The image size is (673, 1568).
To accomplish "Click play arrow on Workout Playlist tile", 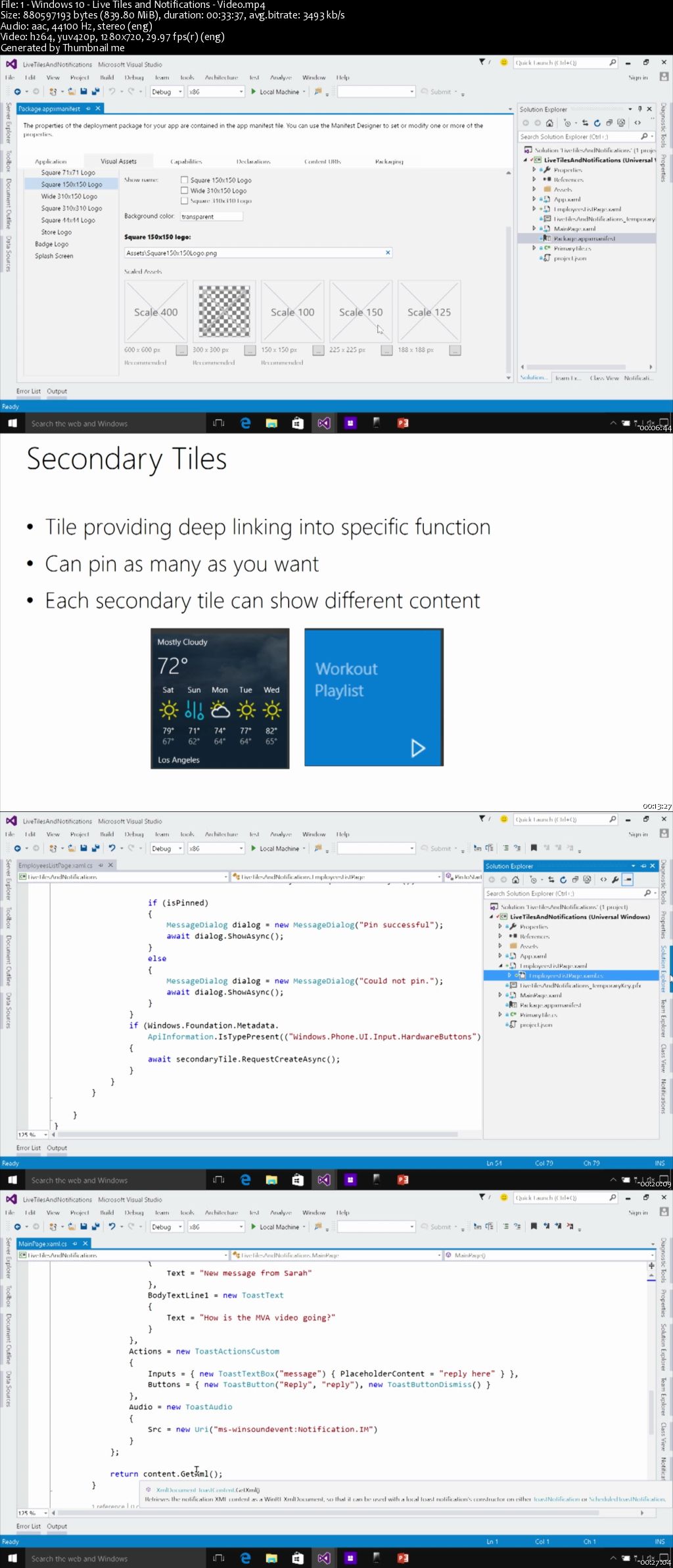I will click(418, 748).
